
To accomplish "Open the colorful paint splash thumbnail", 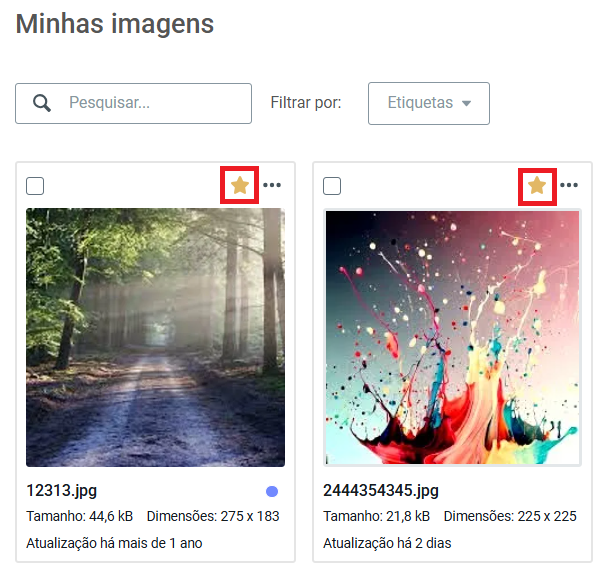I will (x=453, y=337).
